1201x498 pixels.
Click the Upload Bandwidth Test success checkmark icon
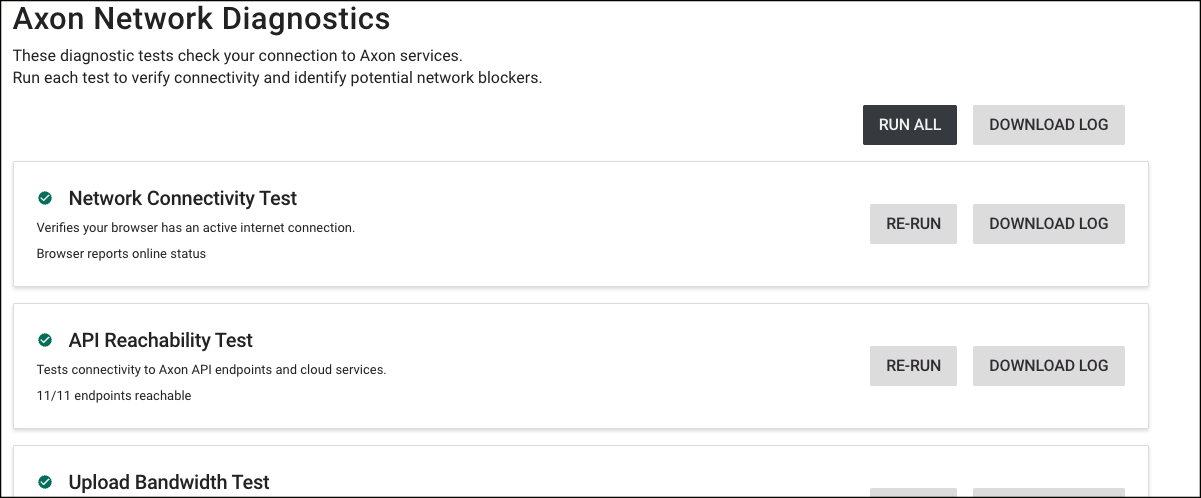pos(45,482)
